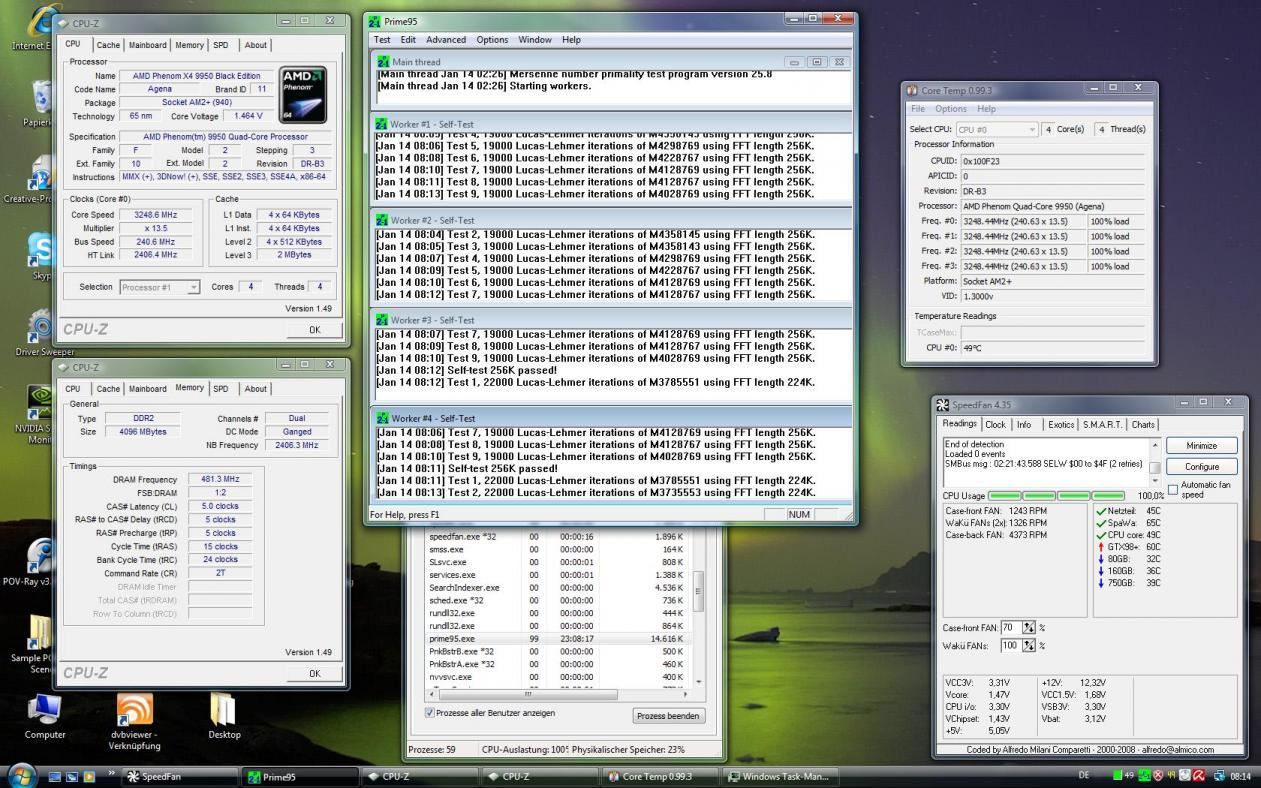Click the Core Temp title bar icon
1261x788 pixels.
[x=912, y=90]
